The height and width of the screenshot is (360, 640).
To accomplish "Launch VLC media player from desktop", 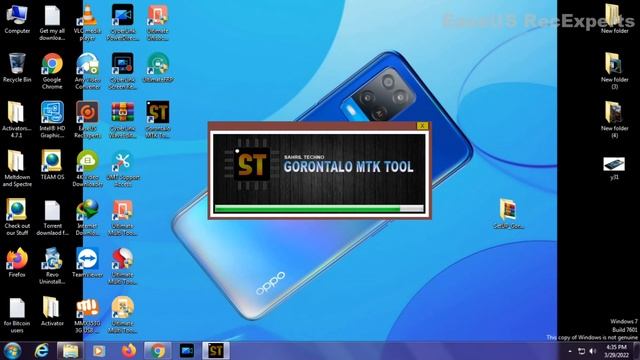I will (x=87, y=22).
